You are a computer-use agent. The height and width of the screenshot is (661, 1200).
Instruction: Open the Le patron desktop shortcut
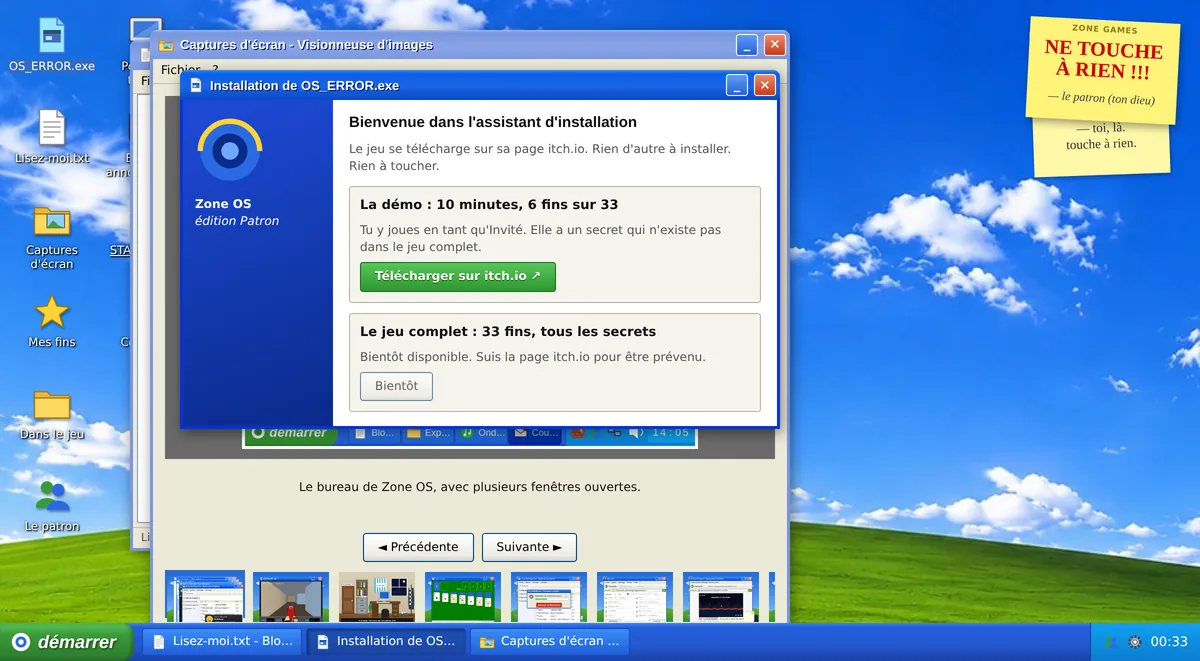click(52, 505)
